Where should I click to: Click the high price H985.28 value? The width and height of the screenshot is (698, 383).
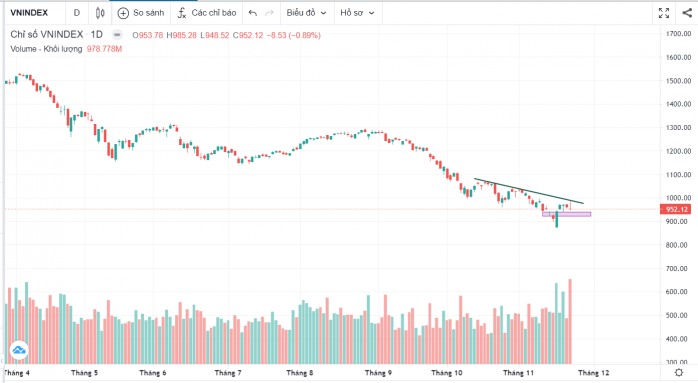(x=181, y=35)
